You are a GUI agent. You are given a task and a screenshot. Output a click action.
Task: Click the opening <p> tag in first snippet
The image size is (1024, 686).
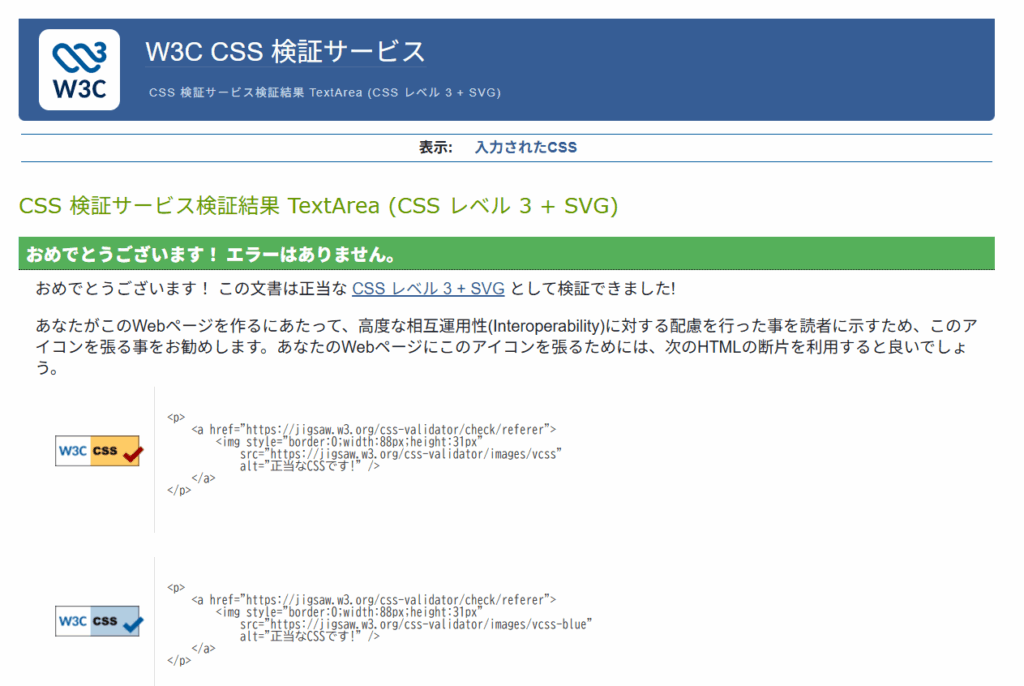[176, 418]
